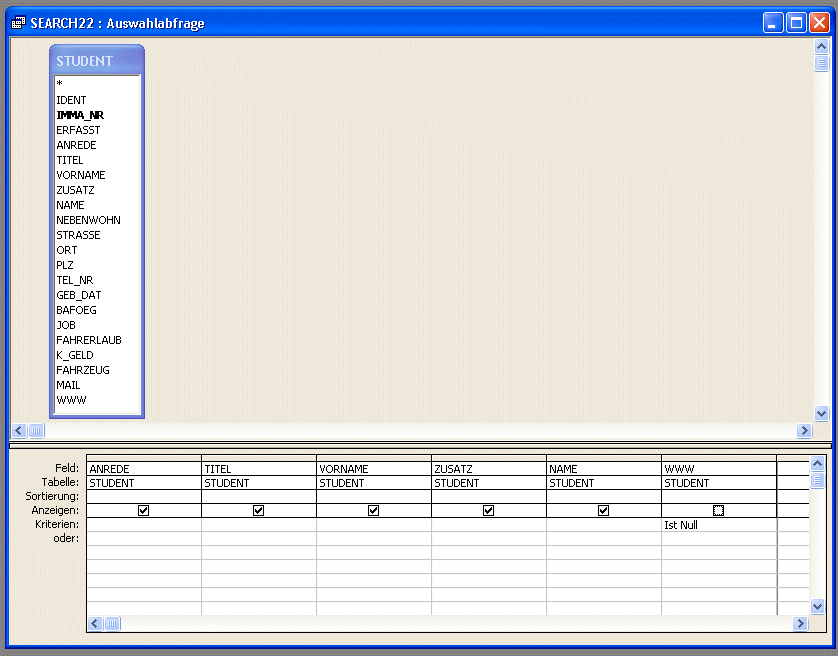
Task: Click scroll left arrow of upper table pane
Action: click(19, 430)
